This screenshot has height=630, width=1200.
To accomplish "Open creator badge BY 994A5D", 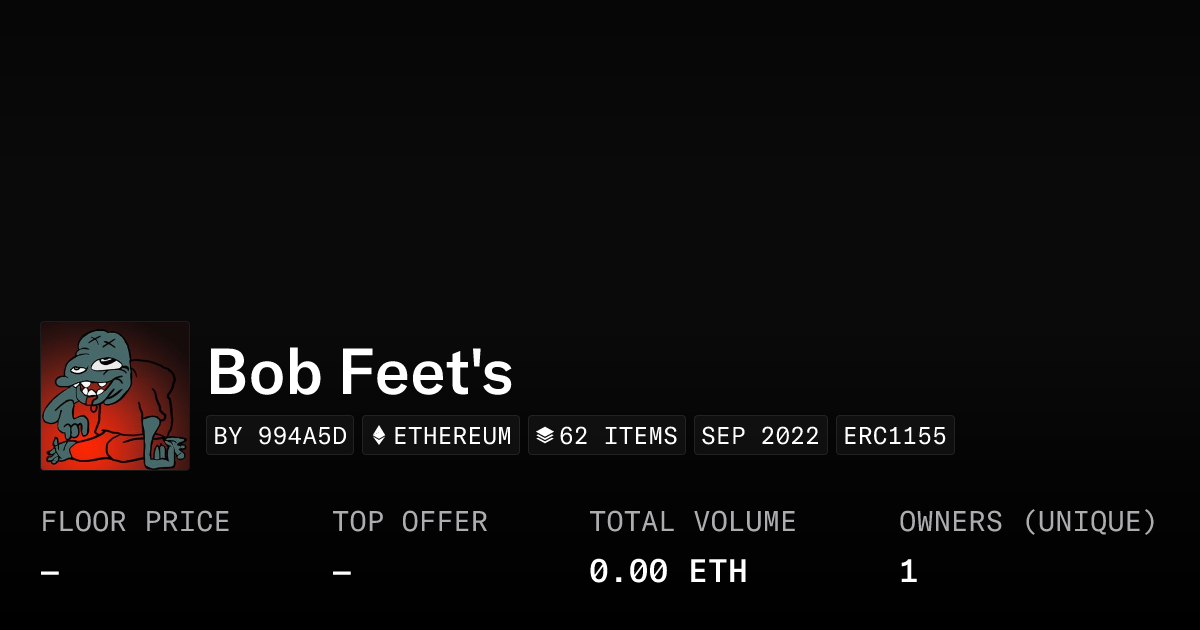I will (280, 436).
